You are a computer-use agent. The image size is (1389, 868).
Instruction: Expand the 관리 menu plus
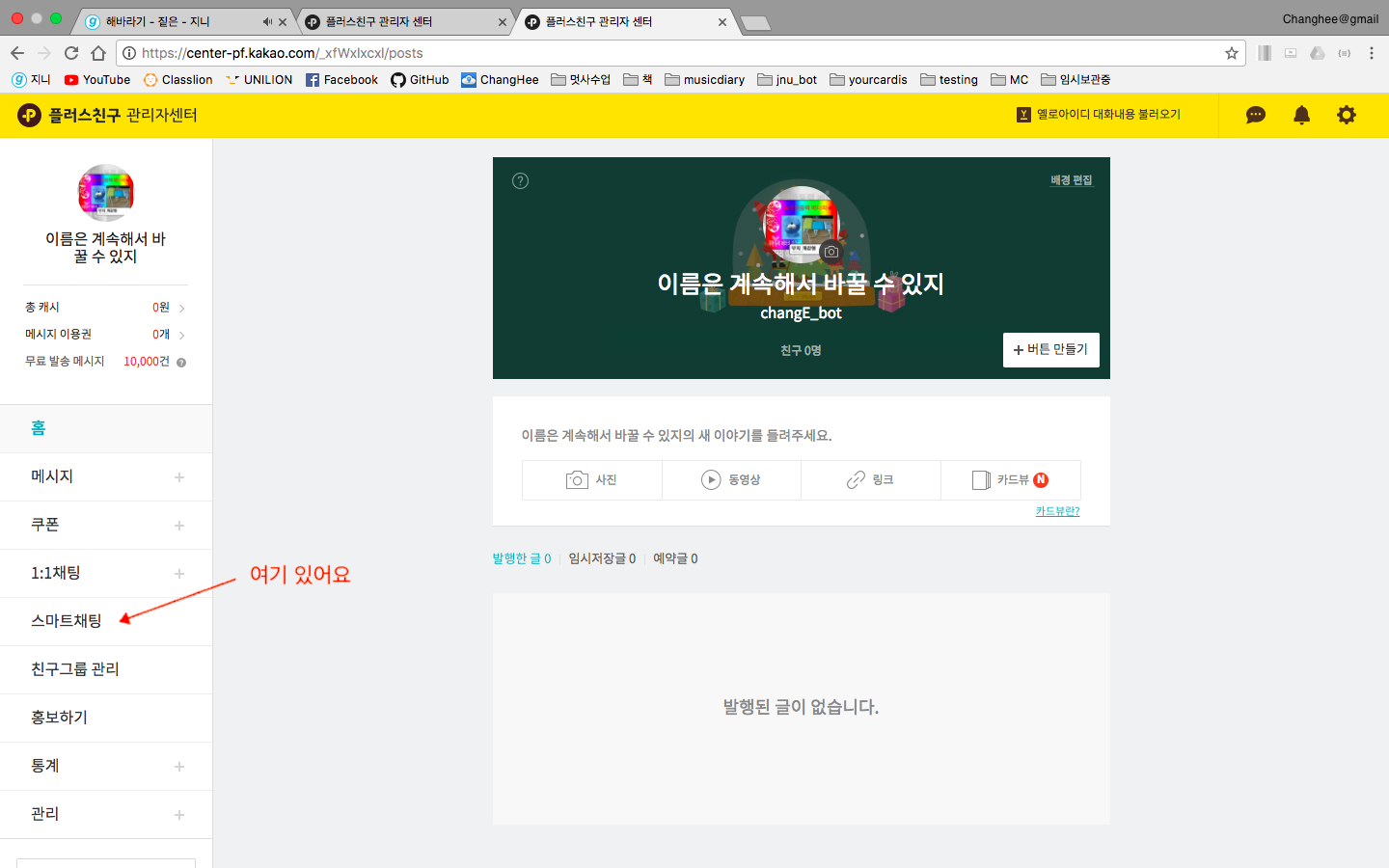179,815
